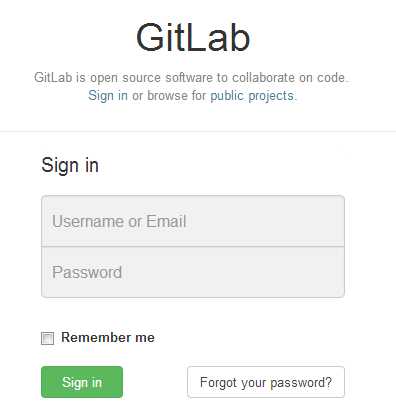Click the "or browse for" tagline text
Image resolution: width=396 pixels, height=411 pixels.
tap(169, 96)
